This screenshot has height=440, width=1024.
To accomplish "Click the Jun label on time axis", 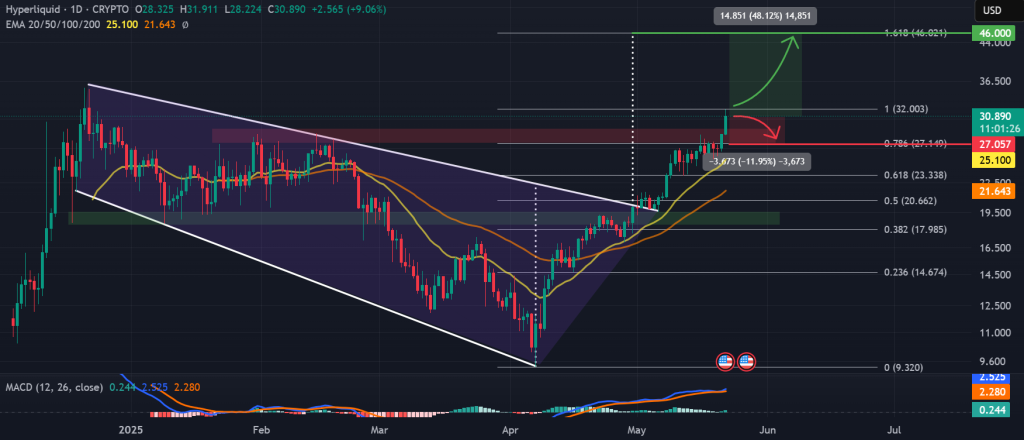I will (x=768, y=430).
